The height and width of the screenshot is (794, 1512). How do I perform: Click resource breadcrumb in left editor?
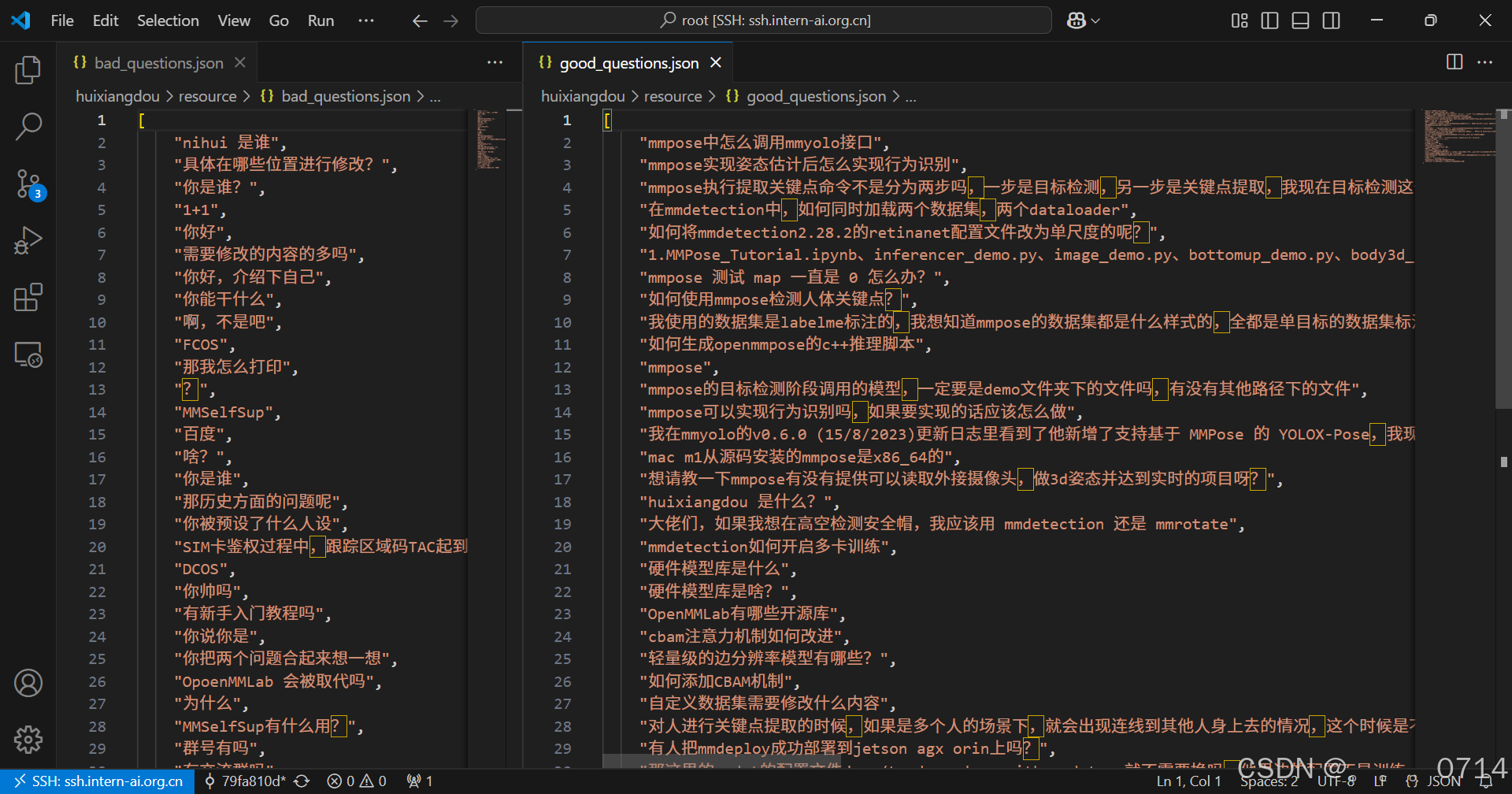pyautogui.click(x=207, y=96)
